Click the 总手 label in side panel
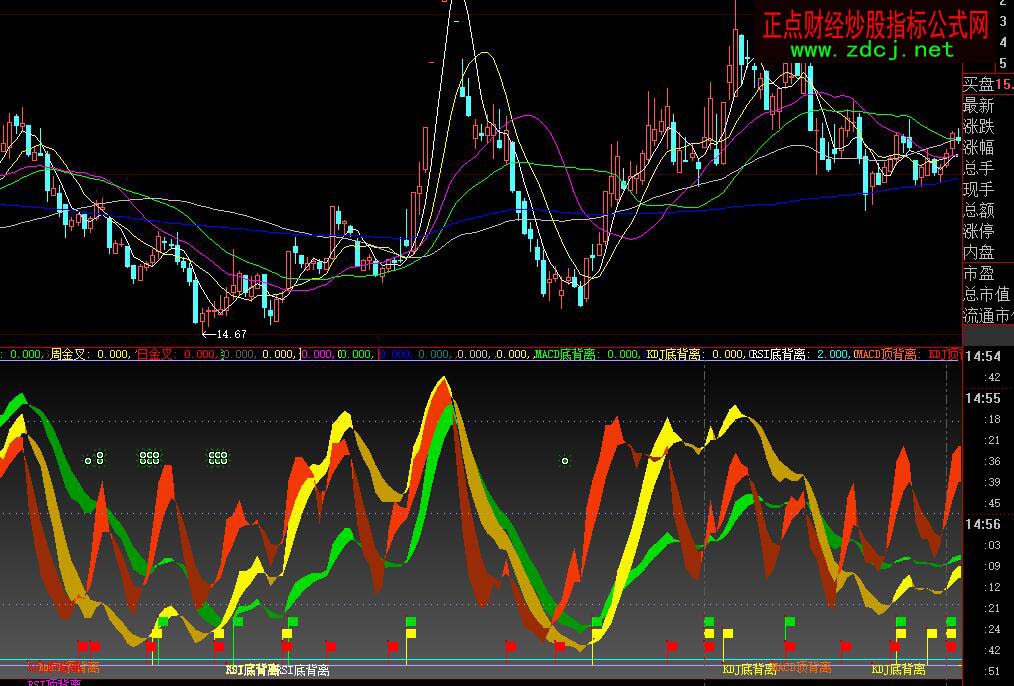This screenshot has width=1014, height=686. tap(978, 168)
